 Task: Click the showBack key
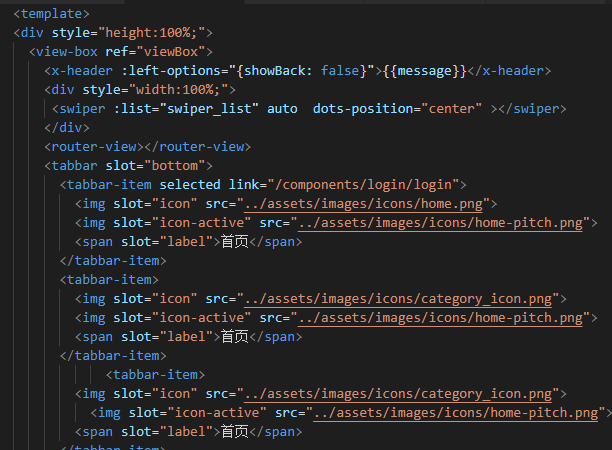click(274, 71)
